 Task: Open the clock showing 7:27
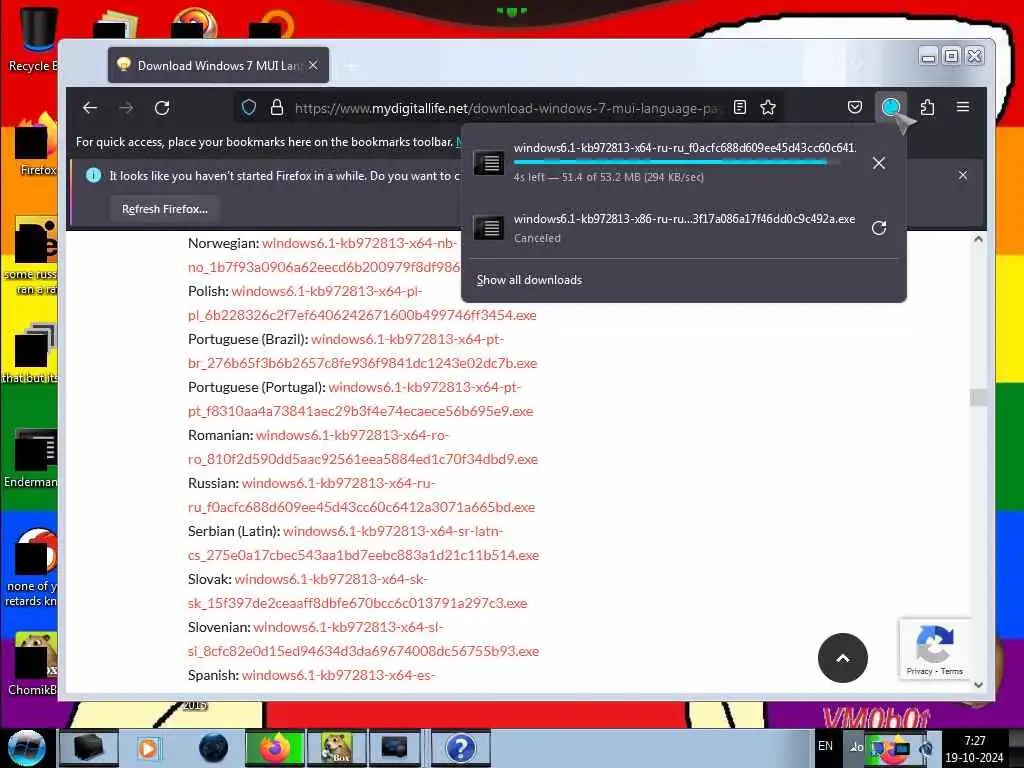click(974, 748)
